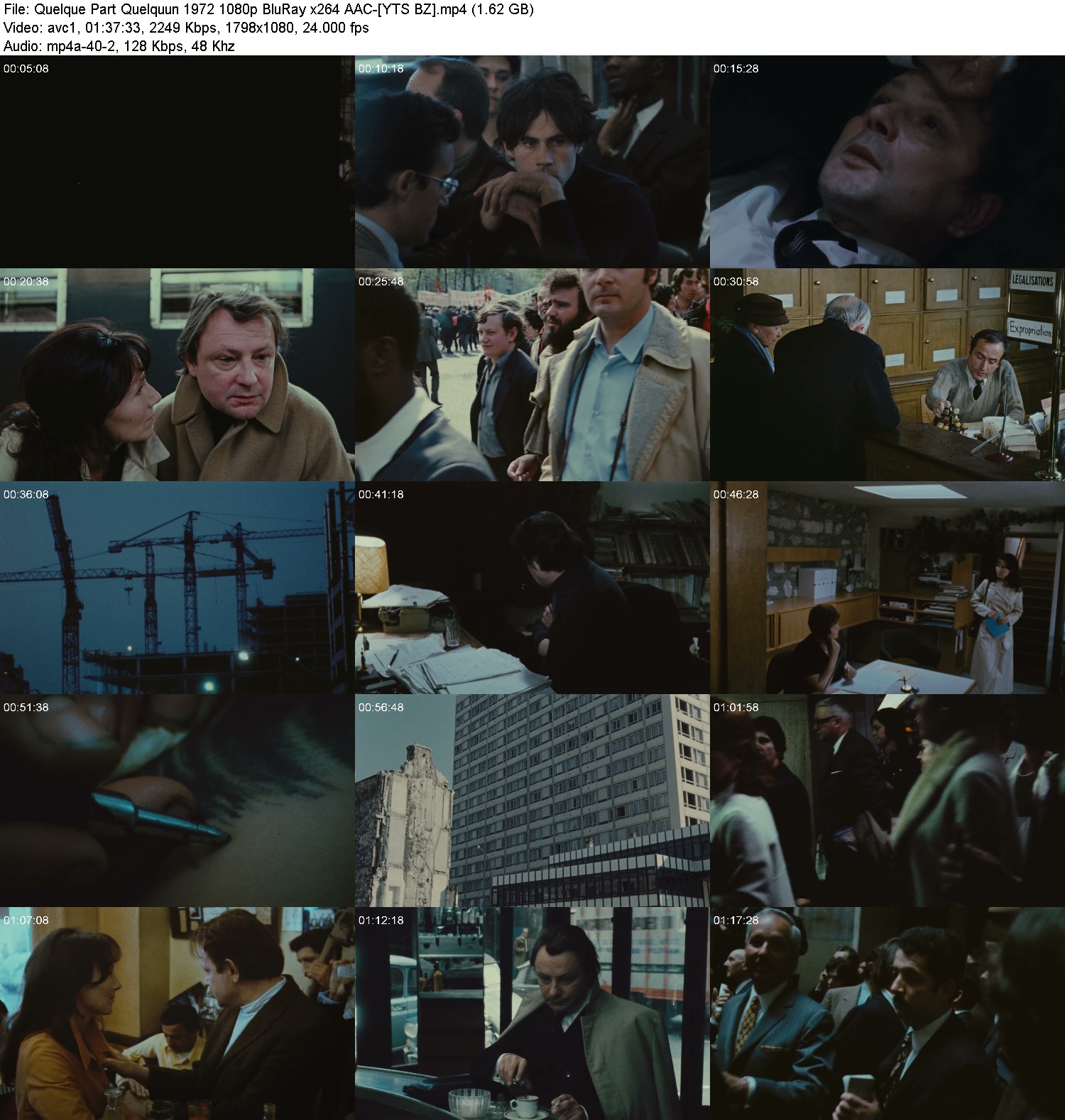The height and width of the screenshot is (1120, 1065).
Task: Select the thumbnail of the couple beside the train
Action: click(x=177, y=375)
